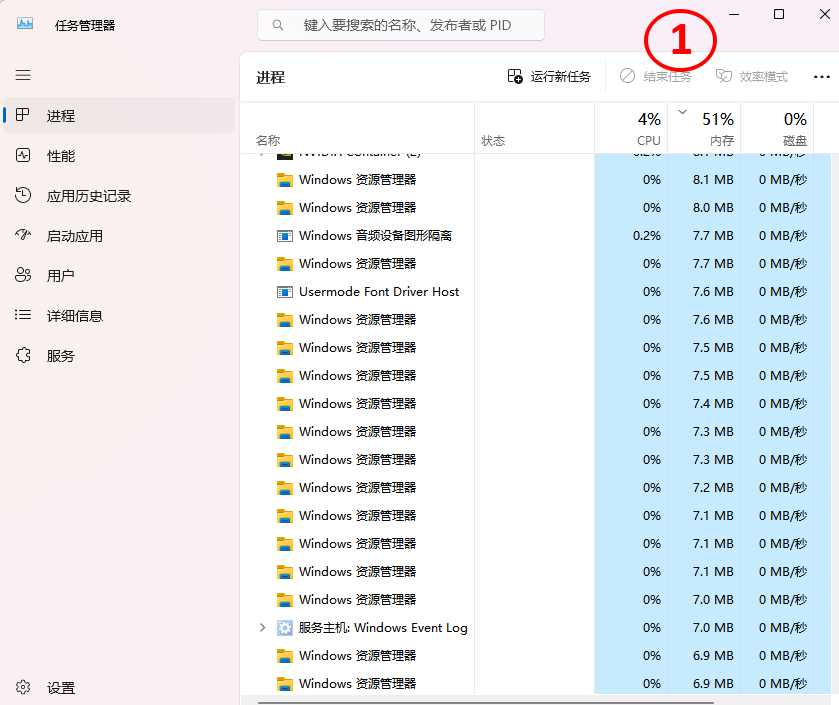This screenshot has height=705, width=839.
Task: Click the 51% memory usage total
Action: tap(718, 119)
